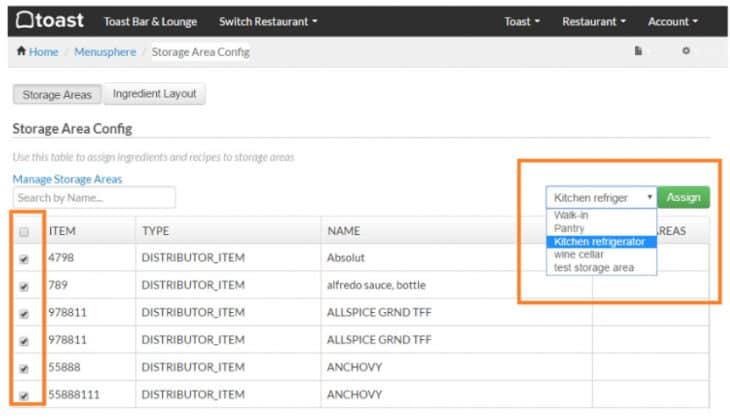Toggle the select-all checkbox in header
The image size is (730, 418).
pyautogui.click(x=24, y=232)
